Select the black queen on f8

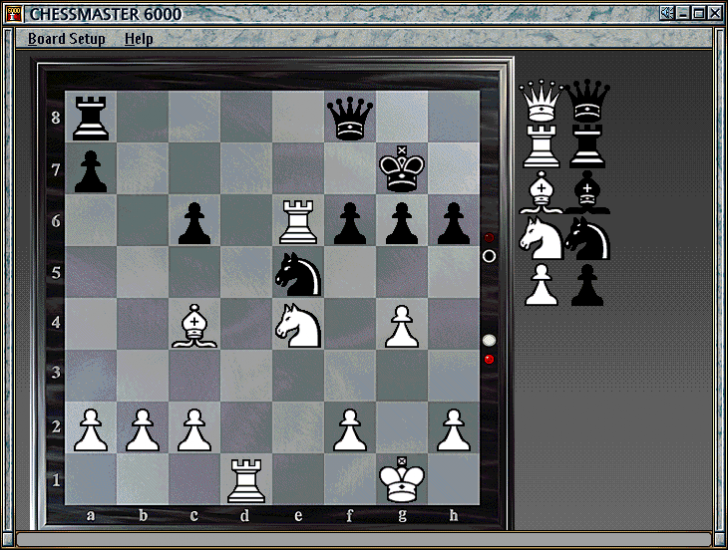pyautogui.click(x=350, y=118)
